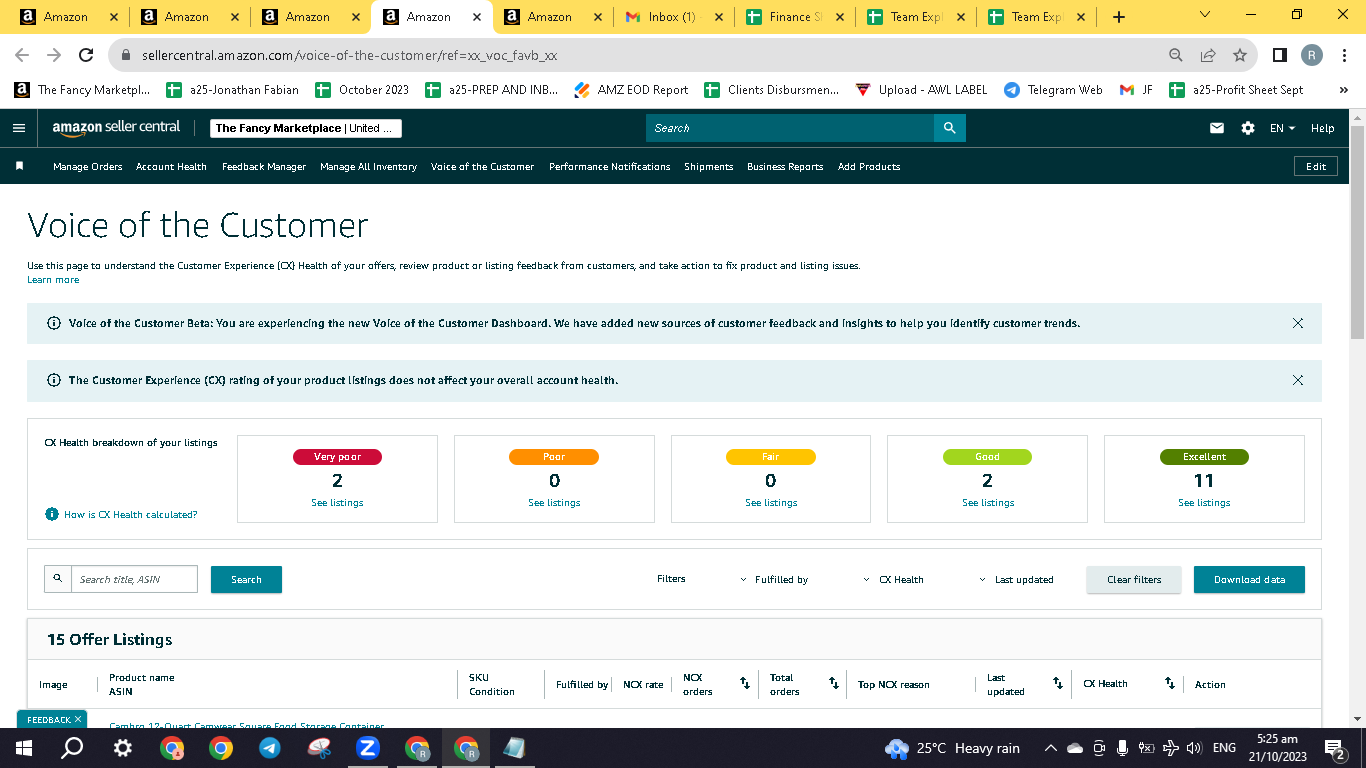Open Manage All Inventory
The image size is (1366, 768).
368,167
